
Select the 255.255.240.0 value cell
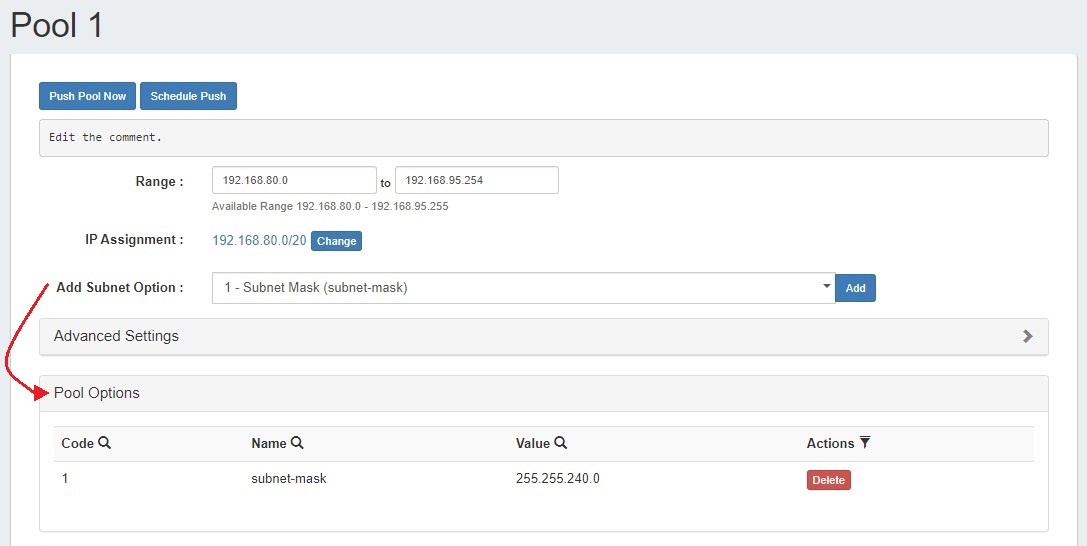coord(557,479)
